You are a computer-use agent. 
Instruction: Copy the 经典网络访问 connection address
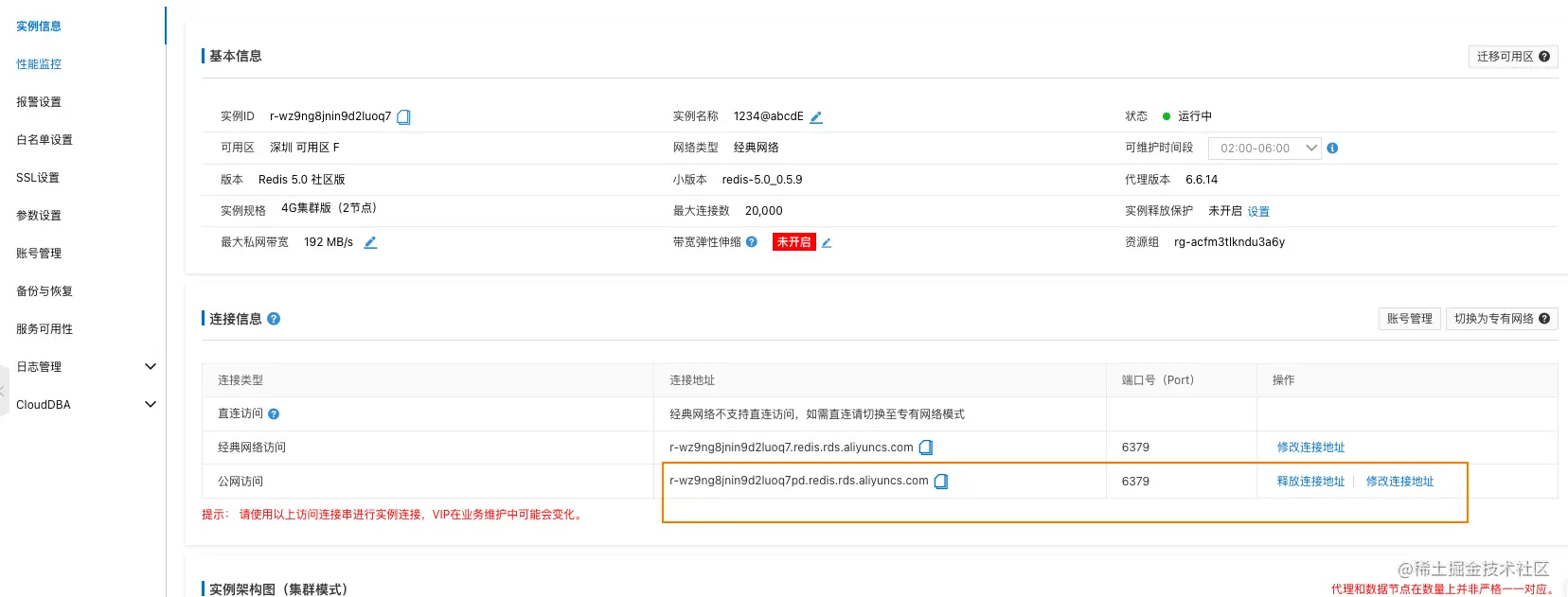(x=926, y=448)
